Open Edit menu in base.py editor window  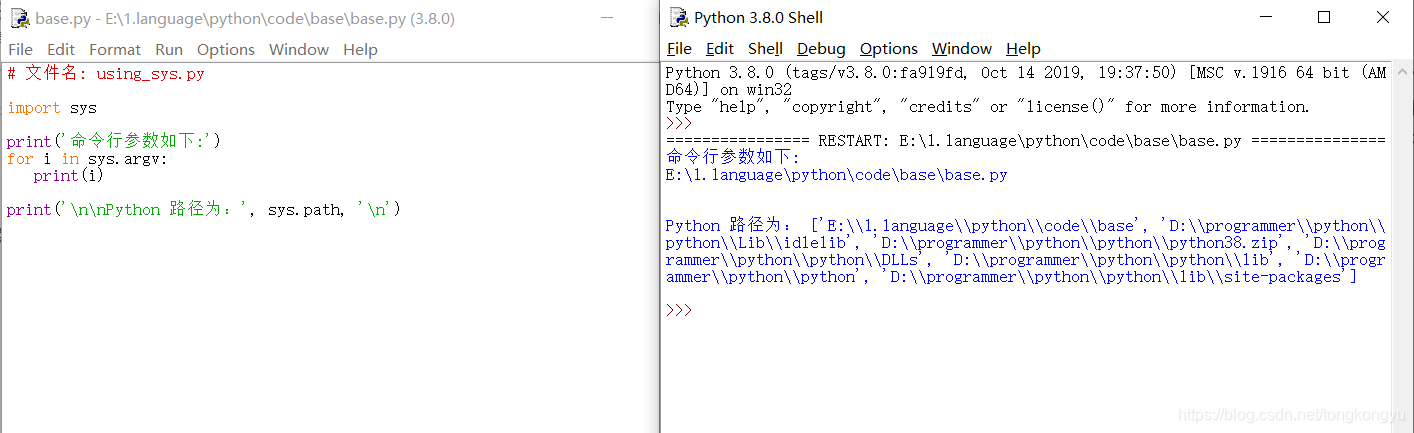(61, 49)
